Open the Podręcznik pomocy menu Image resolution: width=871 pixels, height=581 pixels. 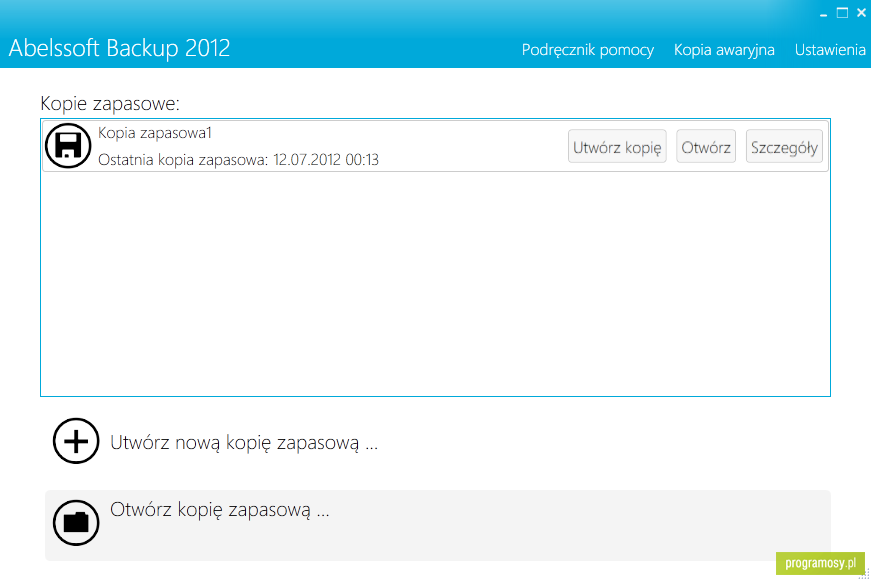(x=588, y=50)
